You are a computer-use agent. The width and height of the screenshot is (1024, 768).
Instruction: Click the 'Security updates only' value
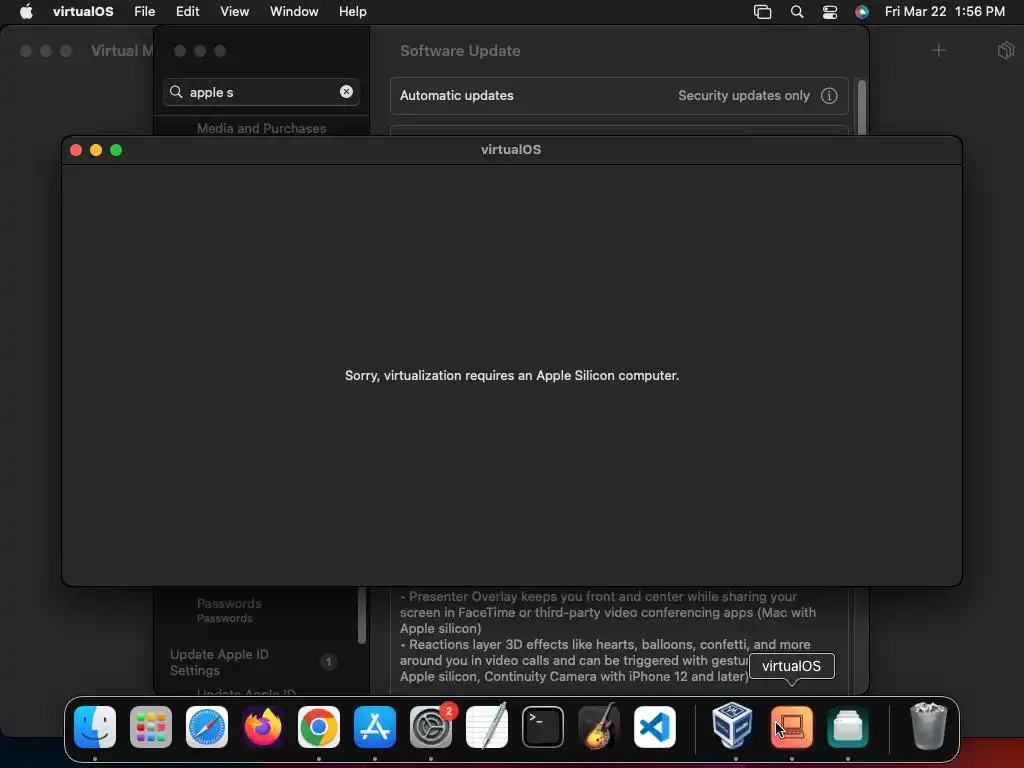[744, 95]
